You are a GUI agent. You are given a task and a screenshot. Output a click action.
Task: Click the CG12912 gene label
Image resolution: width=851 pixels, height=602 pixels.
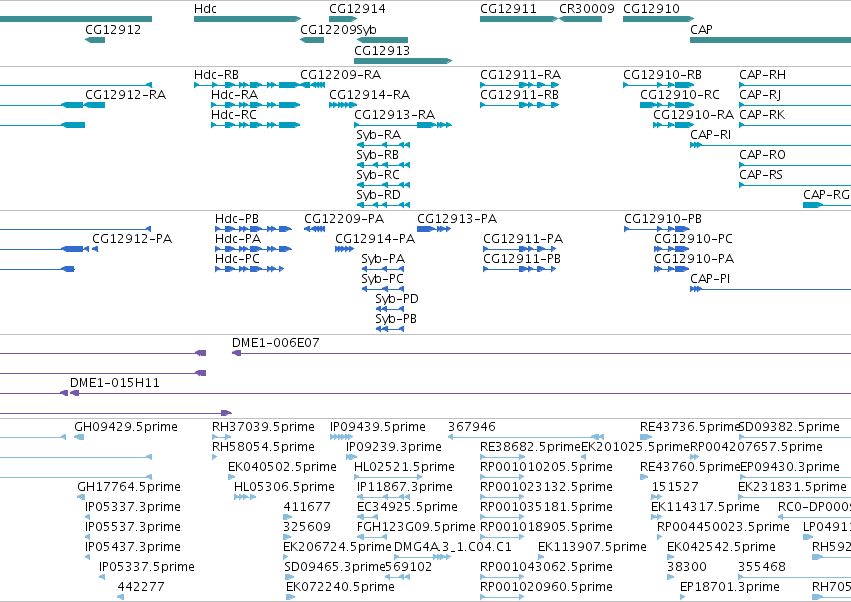113,29
